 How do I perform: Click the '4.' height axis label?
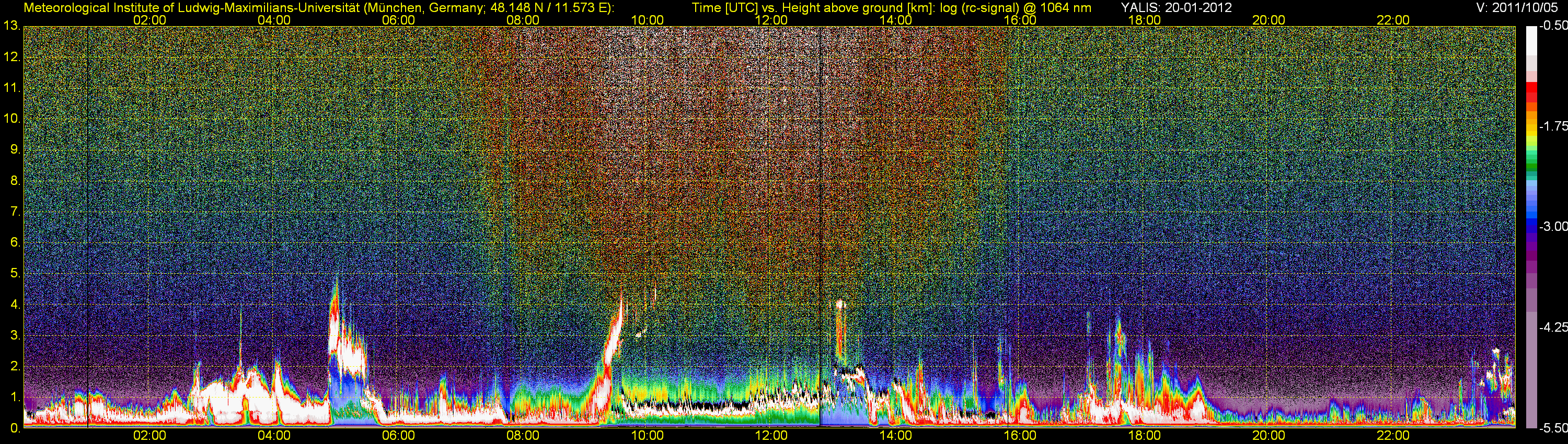pyautogui.click(x=15, y=305)
